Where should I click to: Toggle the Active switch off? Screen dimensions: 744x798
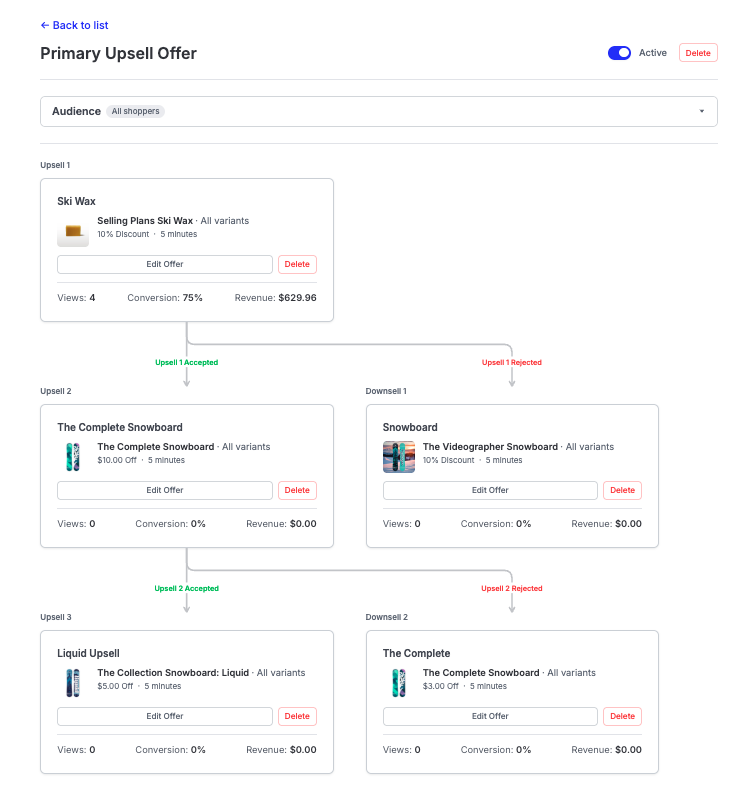point(619,53)
